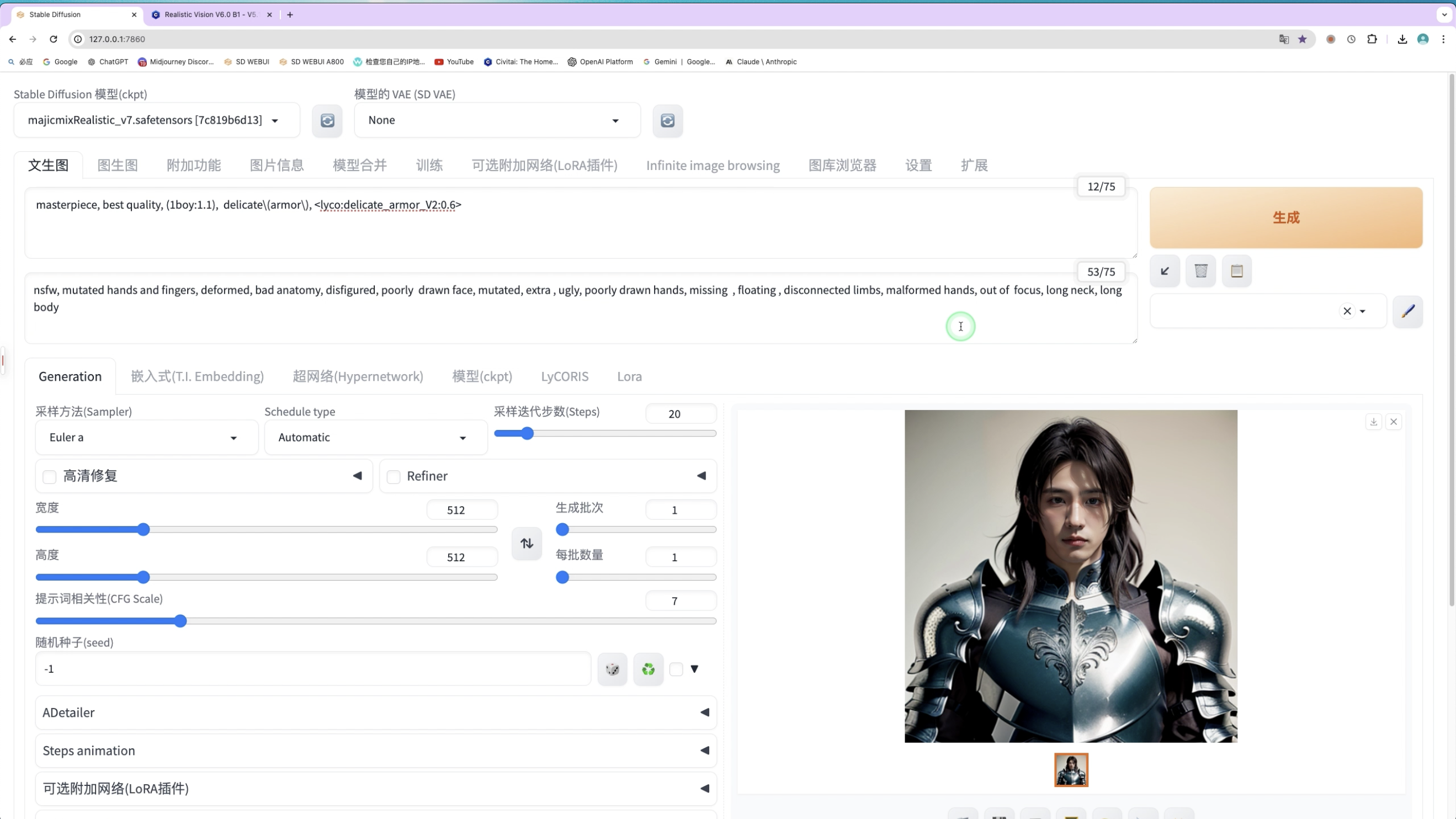Image resolution: width=1456 pixels, height=819 pixels.
Task: Open the Stable Diffusion checkpoint dropdown
Action: point(157,120)
